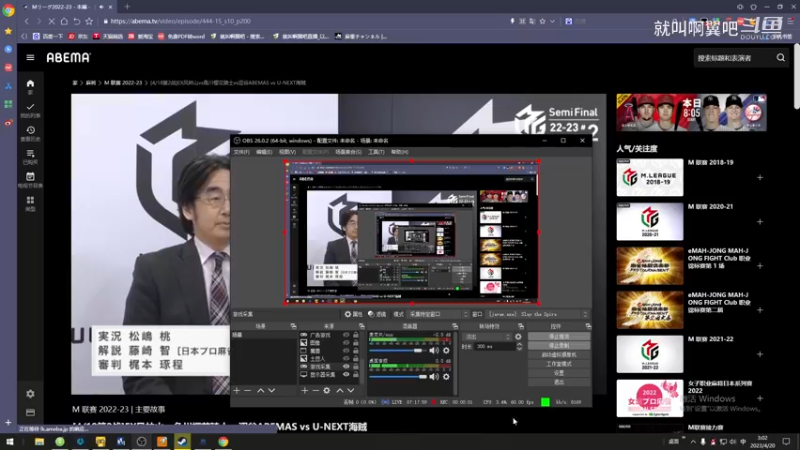Go to ABEMA home in sidebar
Screen dimensions: 800x450
(x=30, y=86)
